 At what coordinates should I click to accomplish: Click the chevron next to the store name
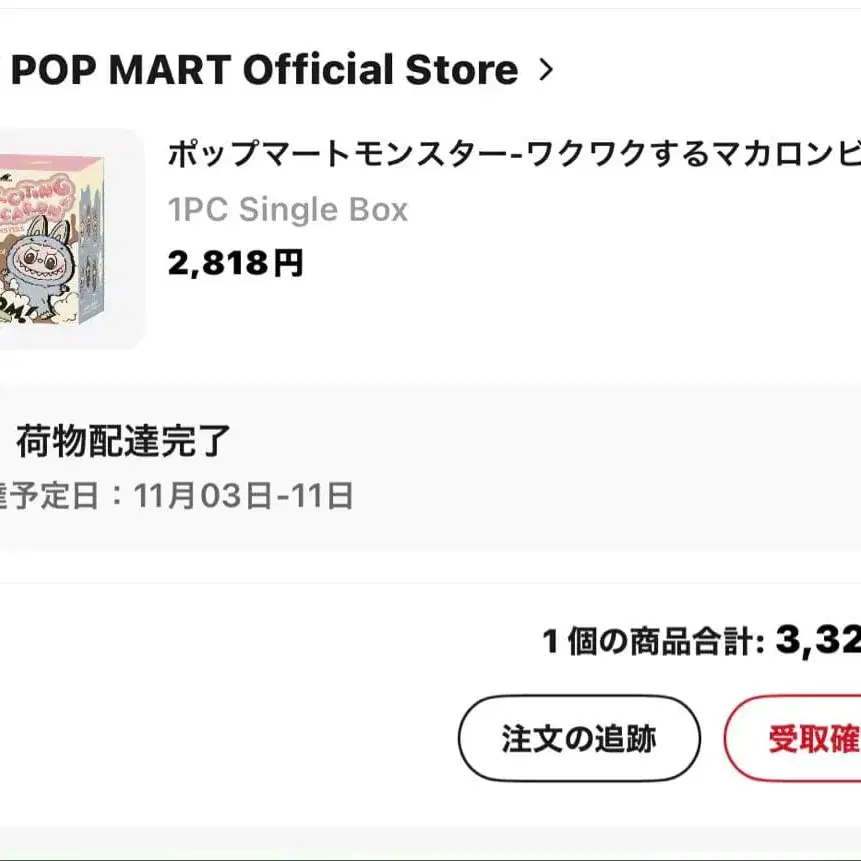tap(545, 70)
